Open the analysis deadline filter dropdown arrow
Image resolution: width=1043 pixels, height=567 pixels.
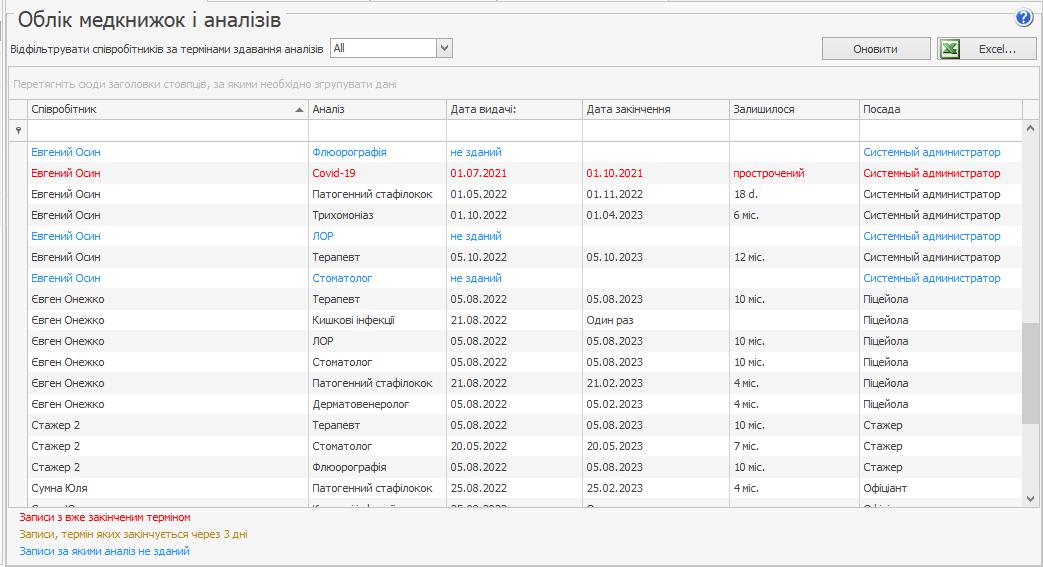pos(445,48)
